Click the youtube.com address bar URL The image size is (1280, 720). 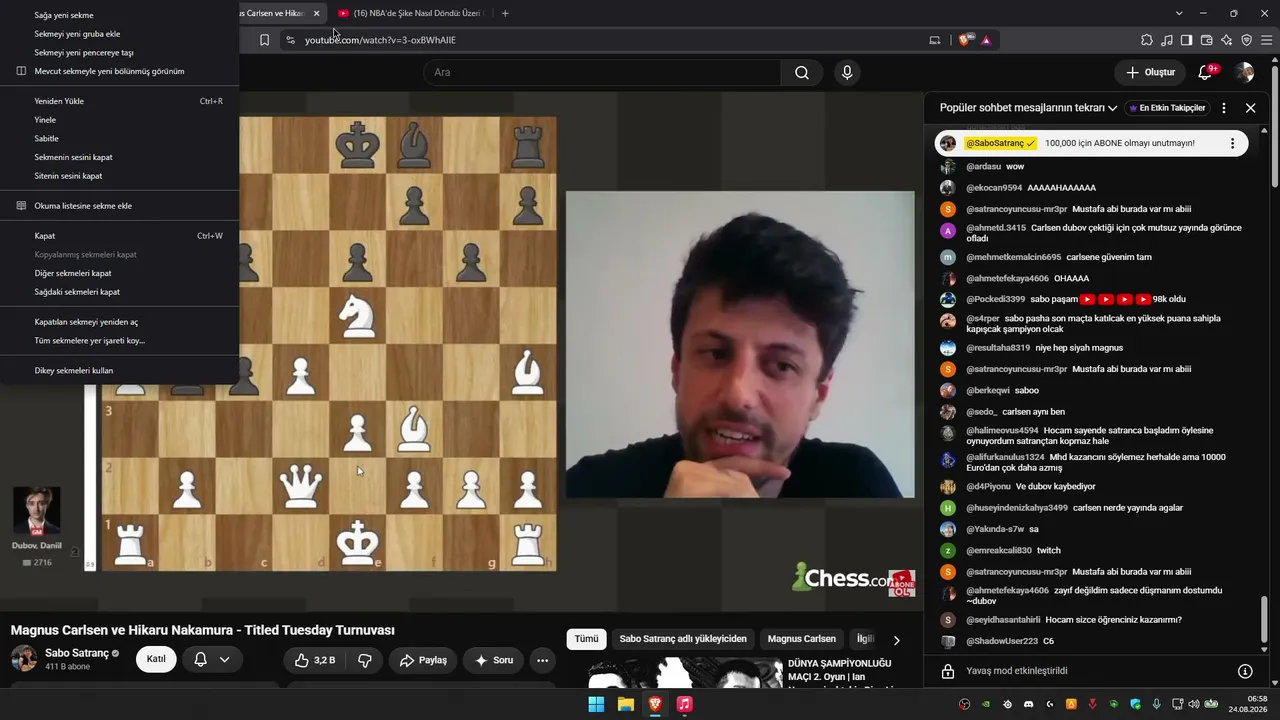point(380,40)
